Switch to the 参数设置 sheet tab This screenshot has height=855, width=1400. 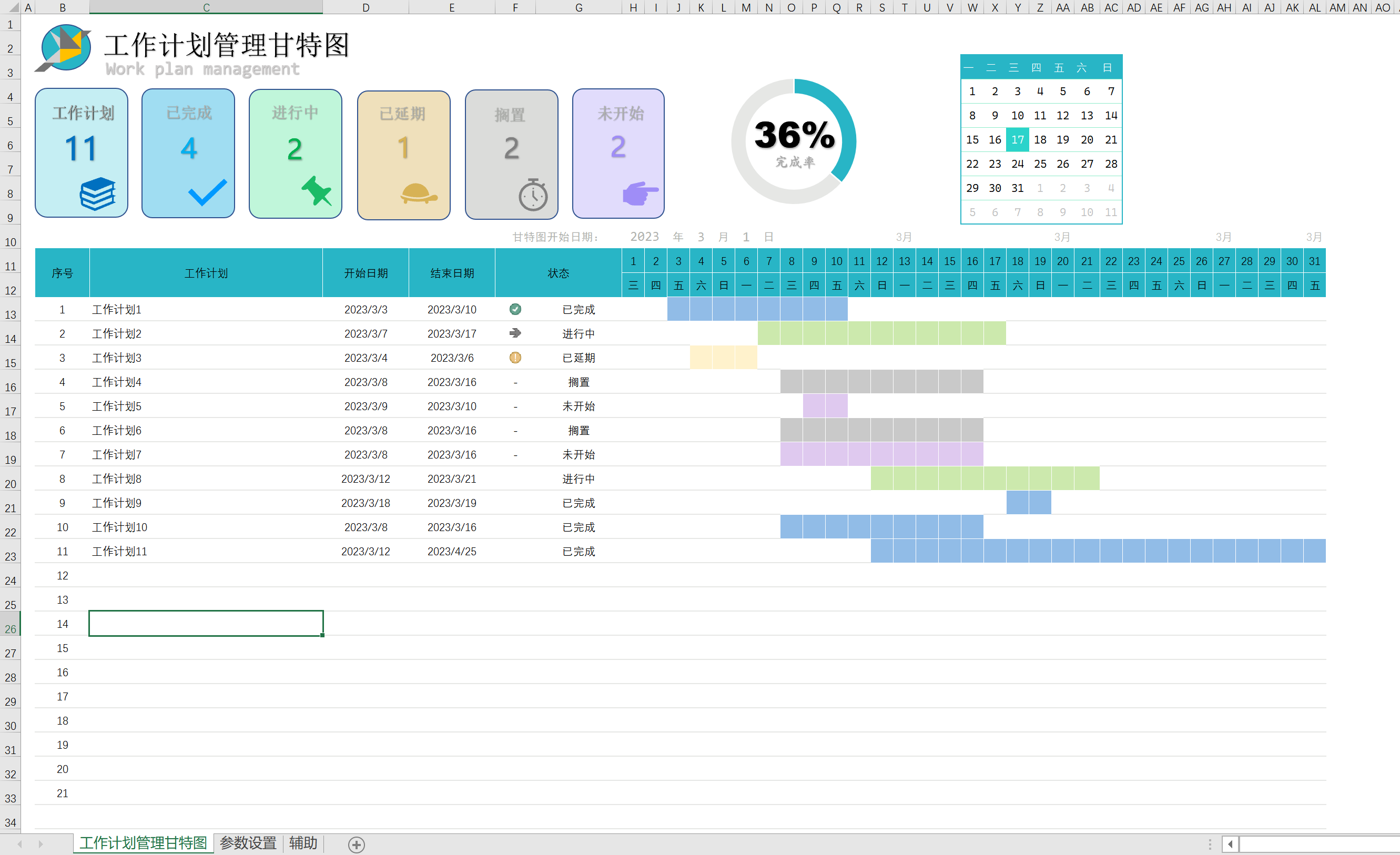(248, 842)
